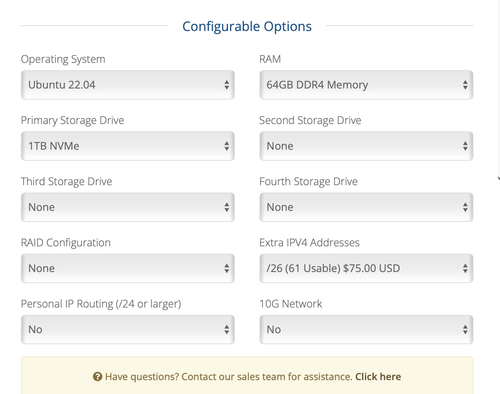This screenshot has width=500, height=394.
Task: Click the 'Extra IPV4 Addresses' label
Action: 310,243
